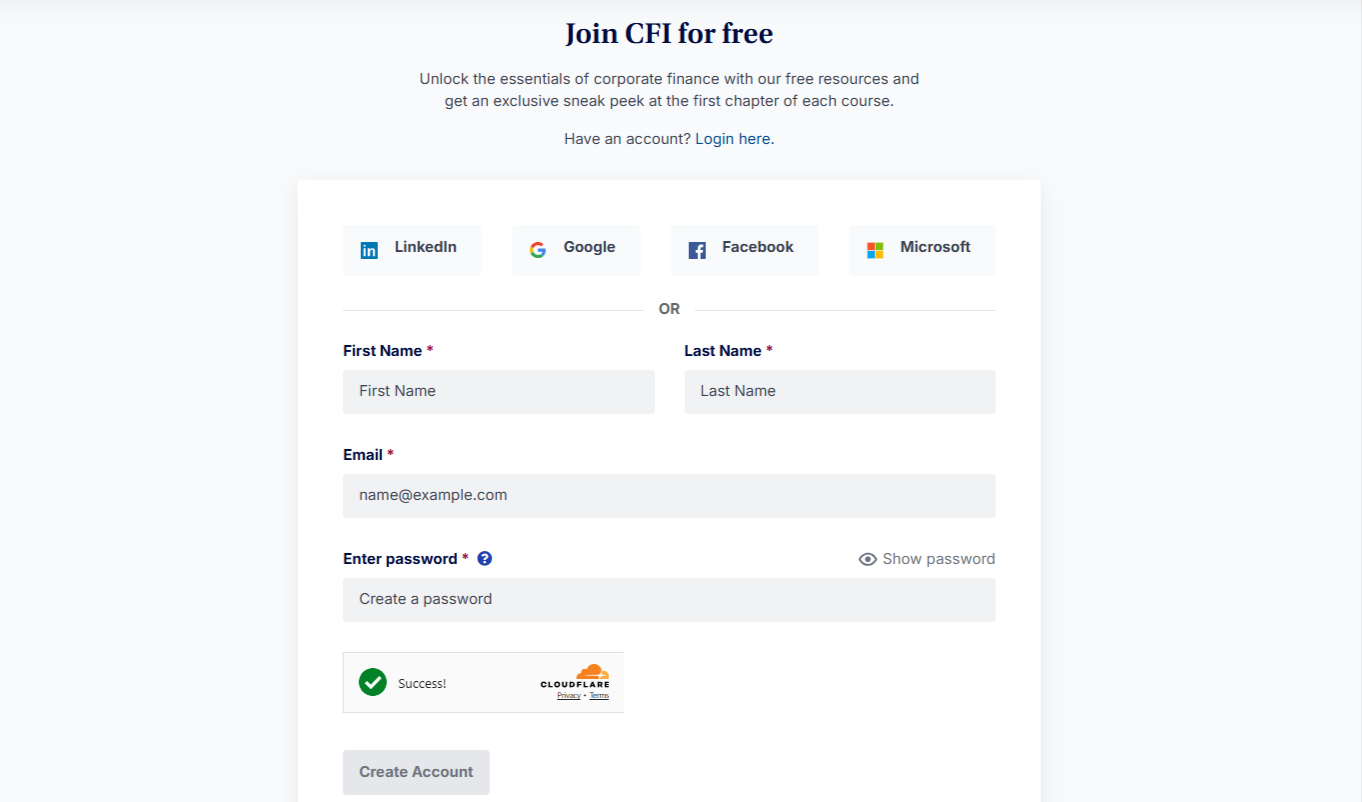Choose the Microsoft sign-up icon

point(874,250)
